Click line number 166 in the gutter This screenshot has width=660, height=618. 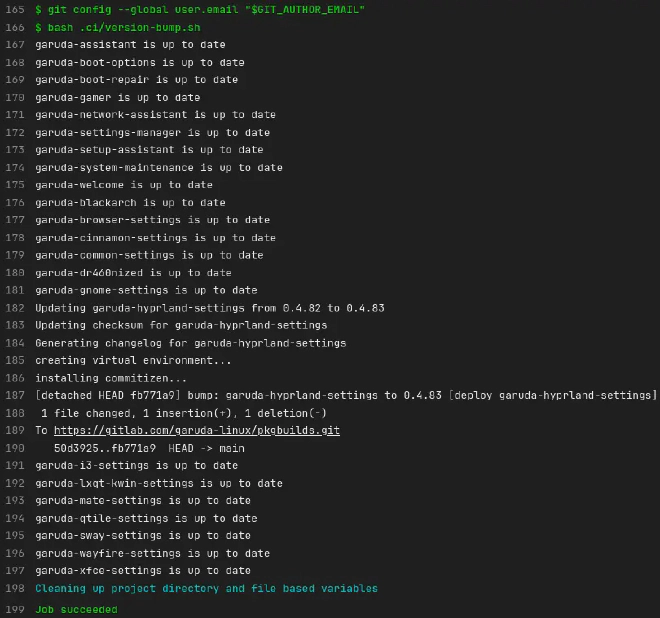click(x=13, y=27)
